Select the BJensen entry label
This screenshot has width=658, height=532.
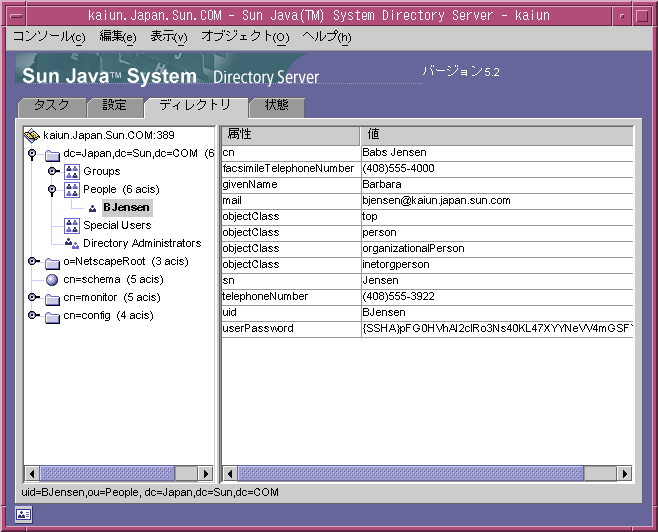click(127, 208)
